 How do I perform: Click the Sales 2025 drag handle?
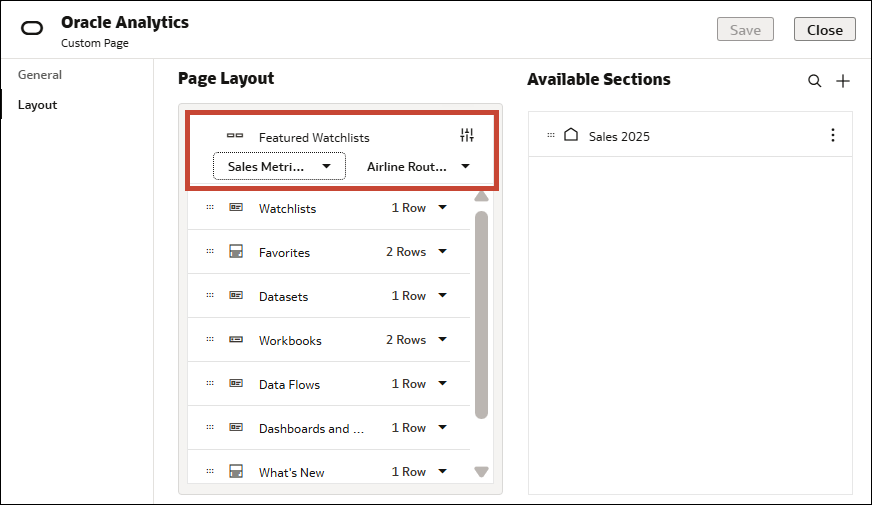coord(550,135)
